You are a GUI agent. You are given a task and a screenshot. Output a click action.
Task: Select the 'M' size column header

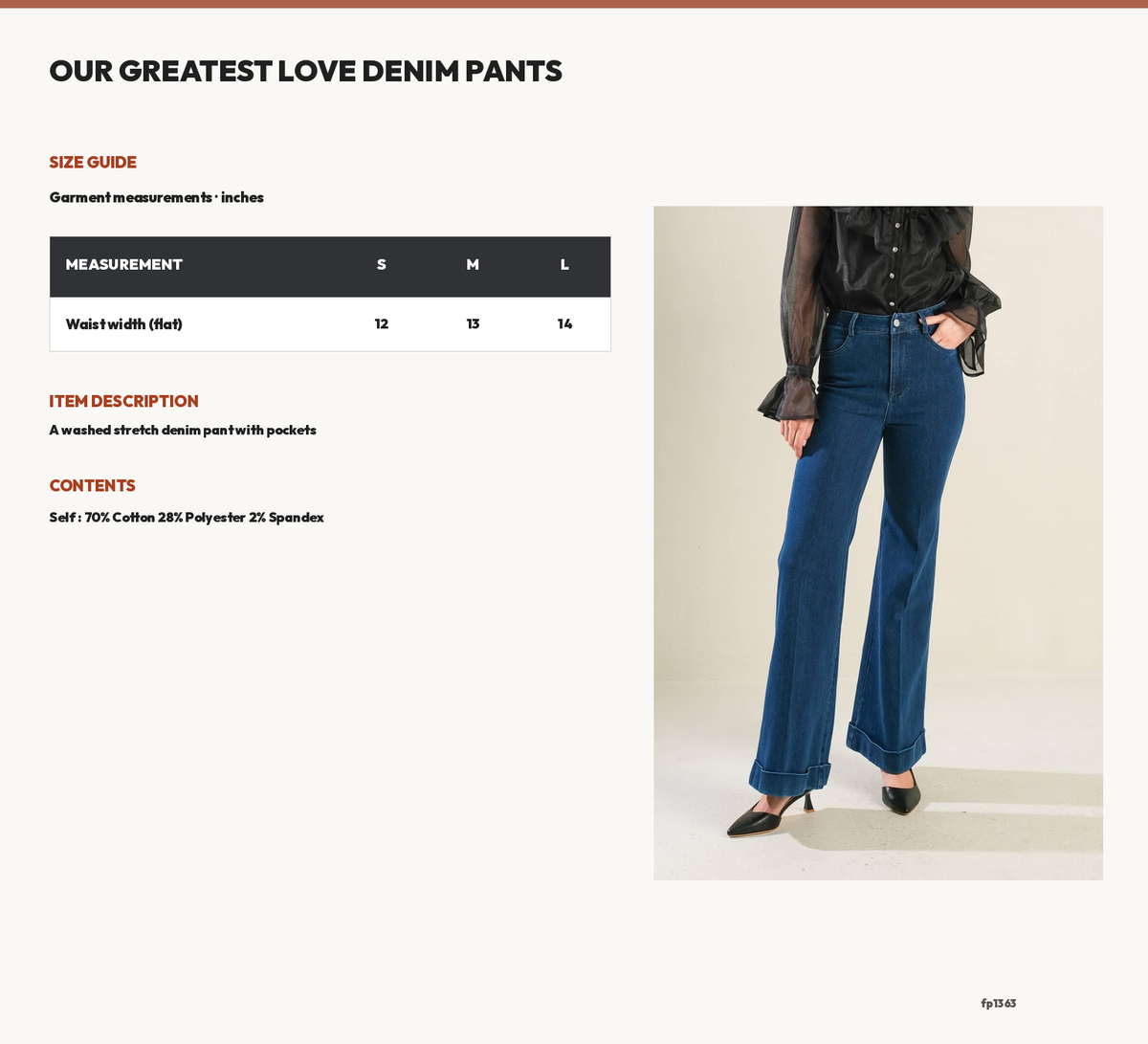[473, 265]
